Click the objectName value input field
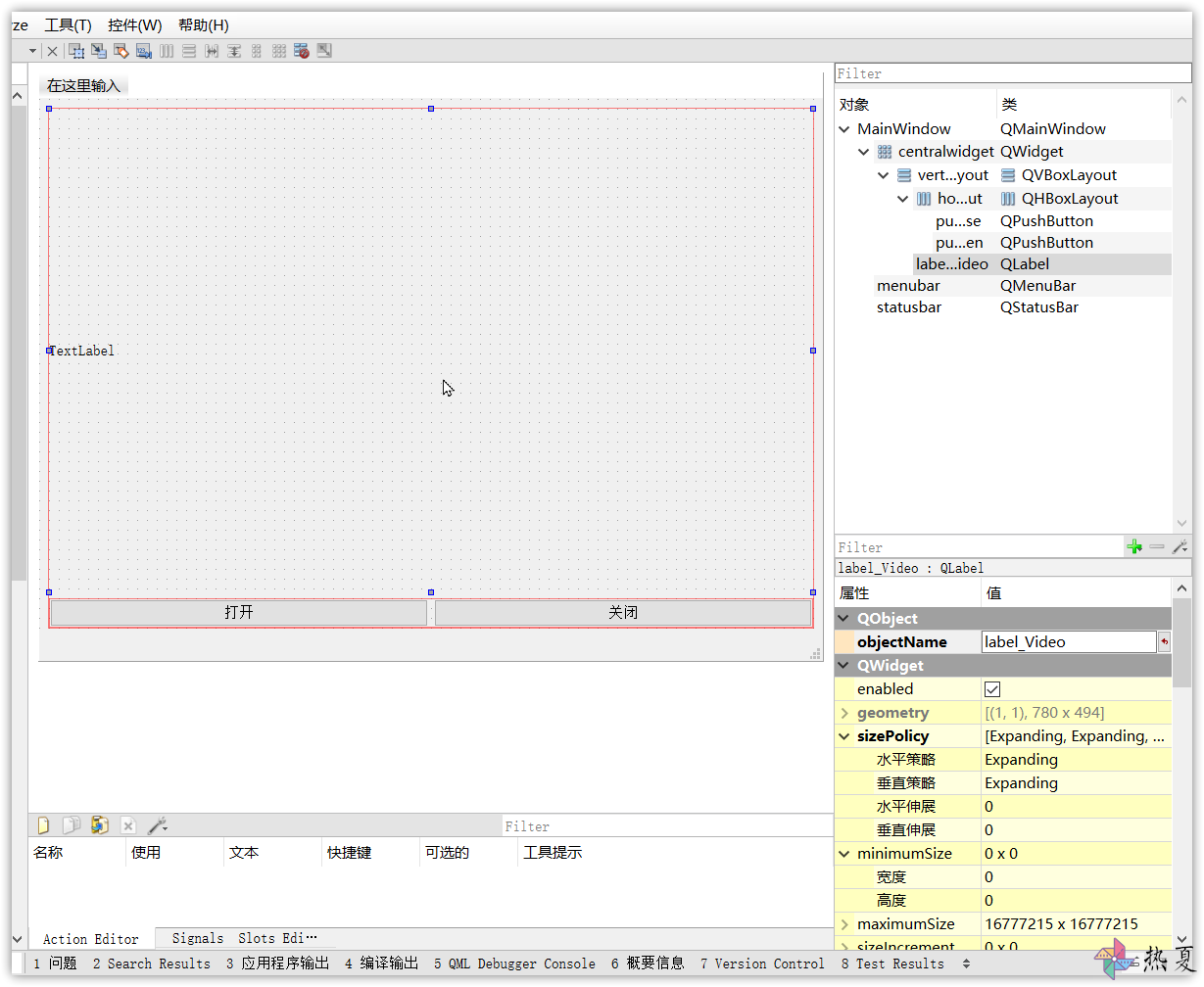Screen dimensions: 1204x987 (x=1069, y=642)
